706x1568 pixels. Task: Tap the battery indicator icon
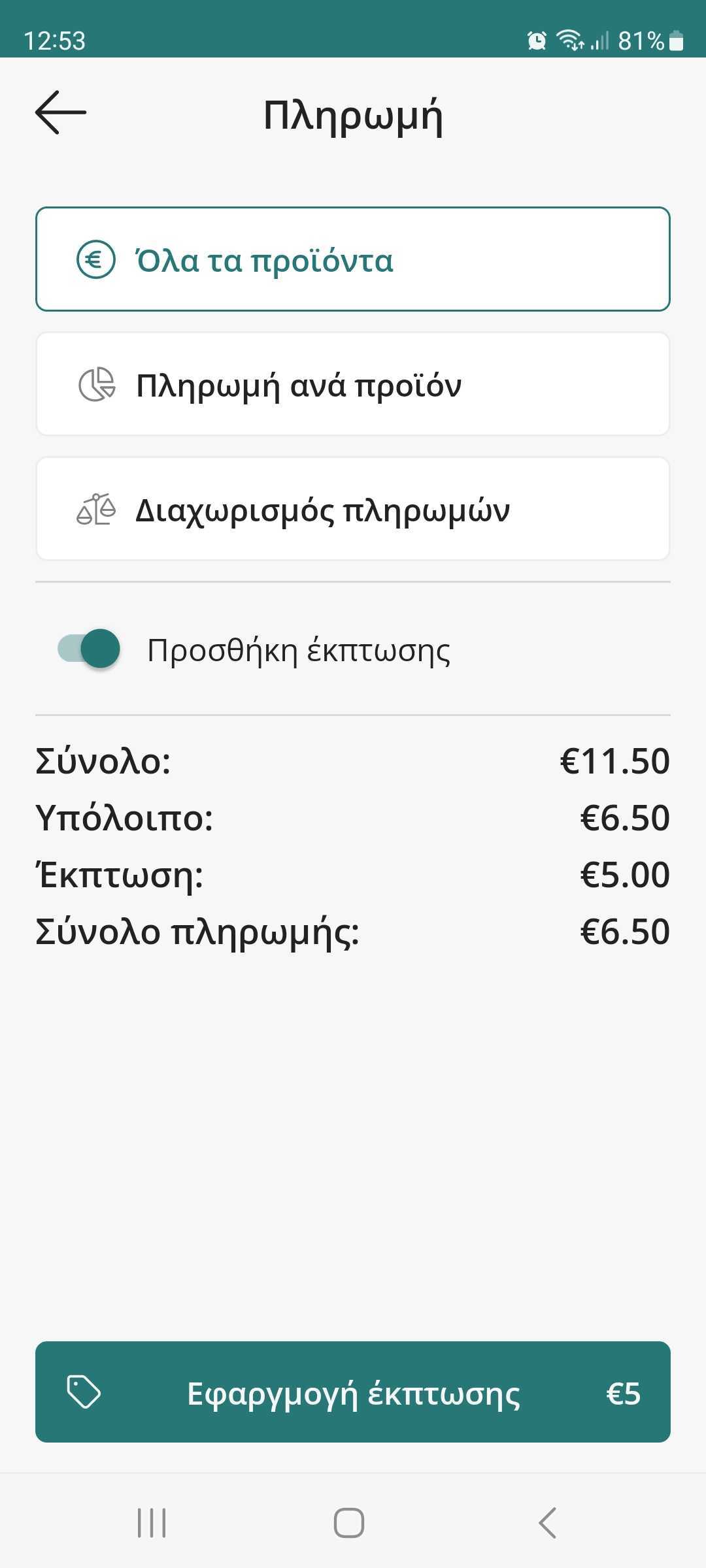(x=677, y=41)
